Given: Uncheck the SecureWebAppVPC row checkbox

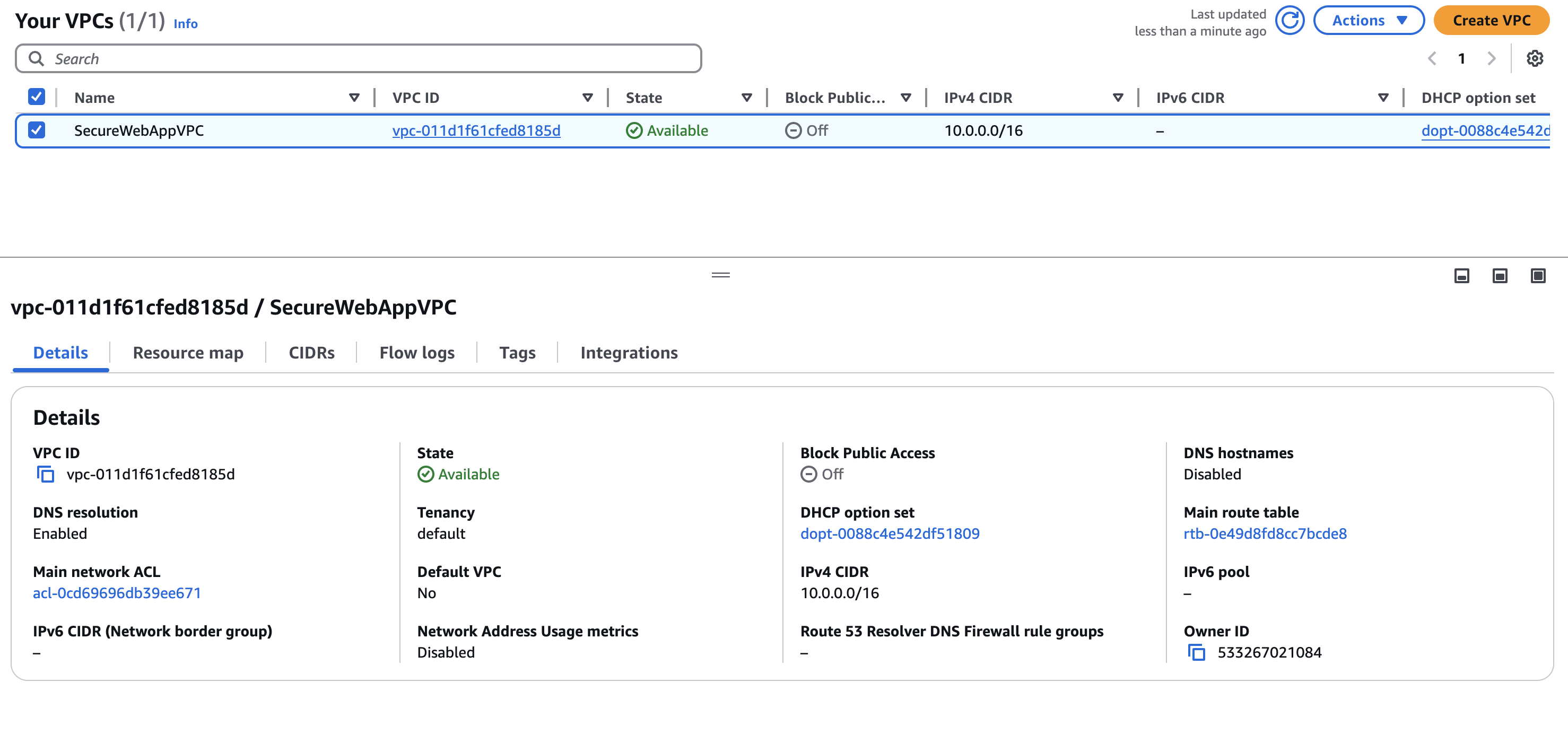Looking at the screenshot, I should point(37,130).
